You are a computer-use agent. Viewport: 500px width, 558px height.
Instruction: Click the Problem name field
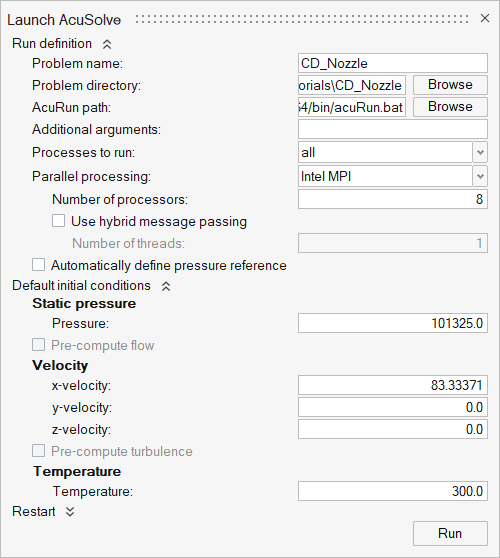pos(393,63)
